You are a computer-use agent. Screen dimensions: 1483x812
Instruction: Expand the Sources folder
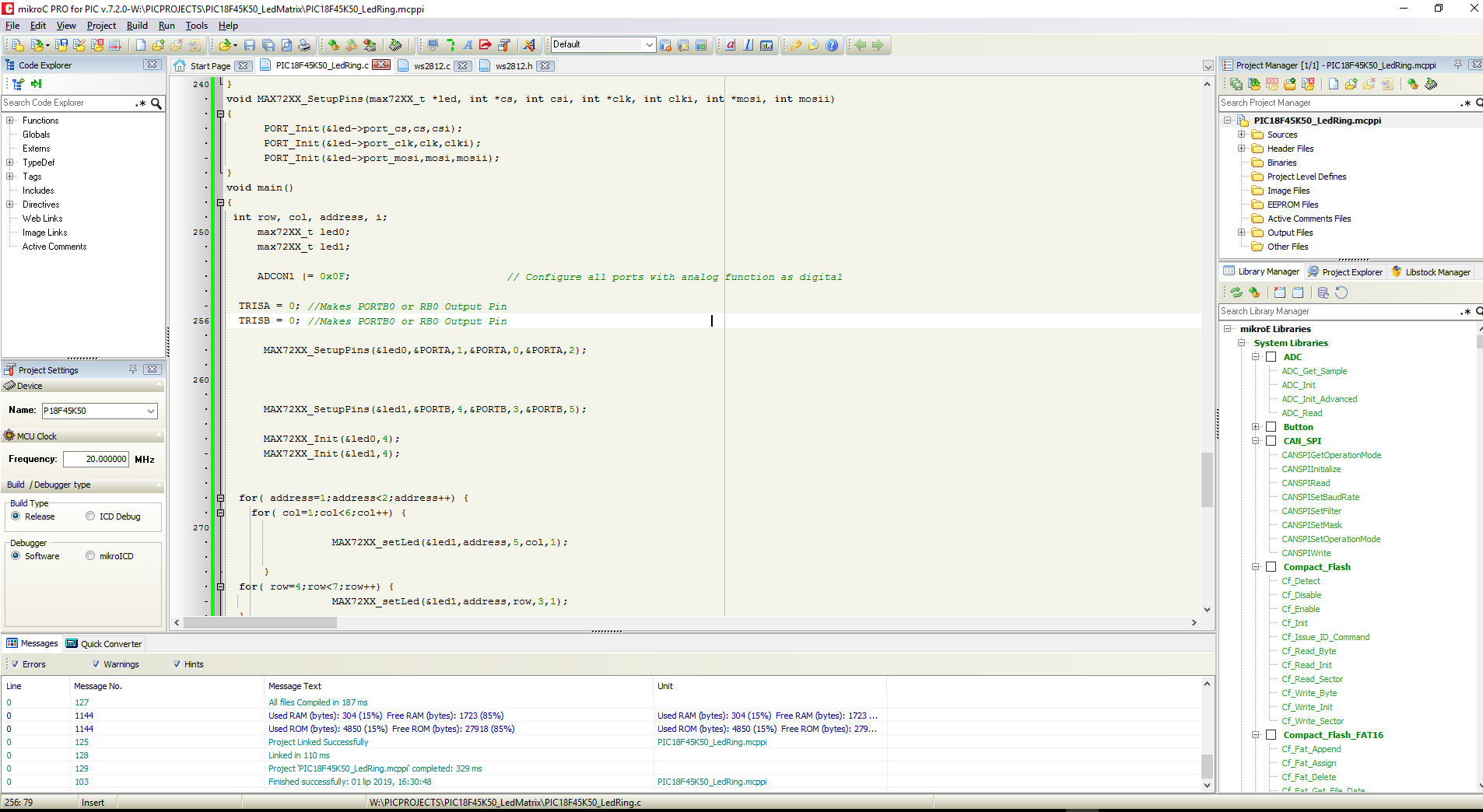point(1242,135)
